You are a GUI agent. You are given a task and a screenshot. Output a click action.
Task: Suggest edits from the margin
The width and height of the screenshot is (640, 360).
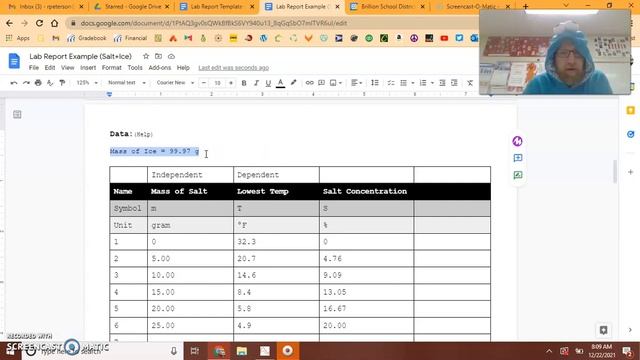(518, 175)
